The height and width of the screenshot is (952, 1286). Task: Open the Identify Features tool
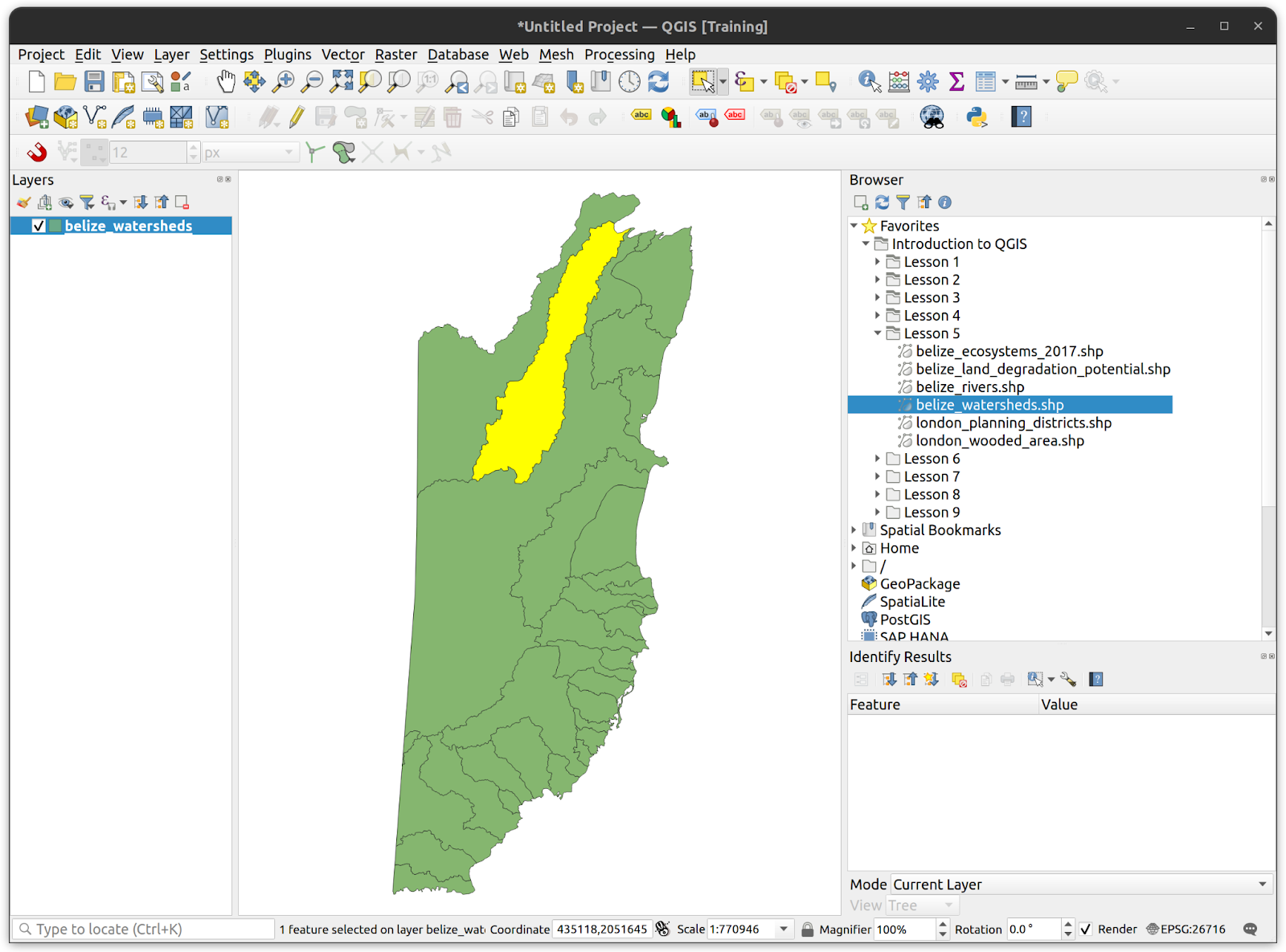click(868, 81)
